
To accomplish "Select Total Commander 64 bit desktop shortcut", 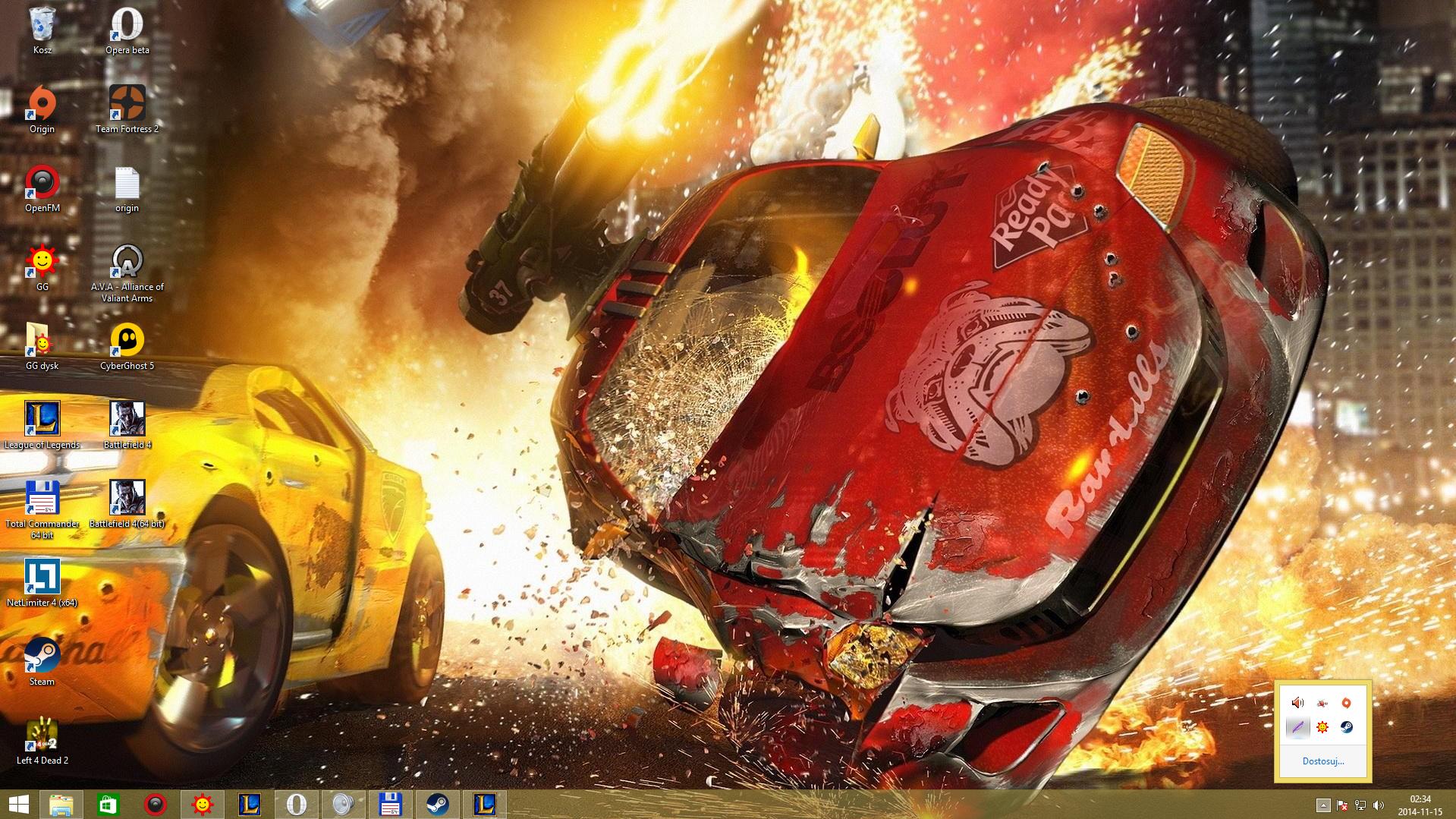I will (x=42, y=510).
